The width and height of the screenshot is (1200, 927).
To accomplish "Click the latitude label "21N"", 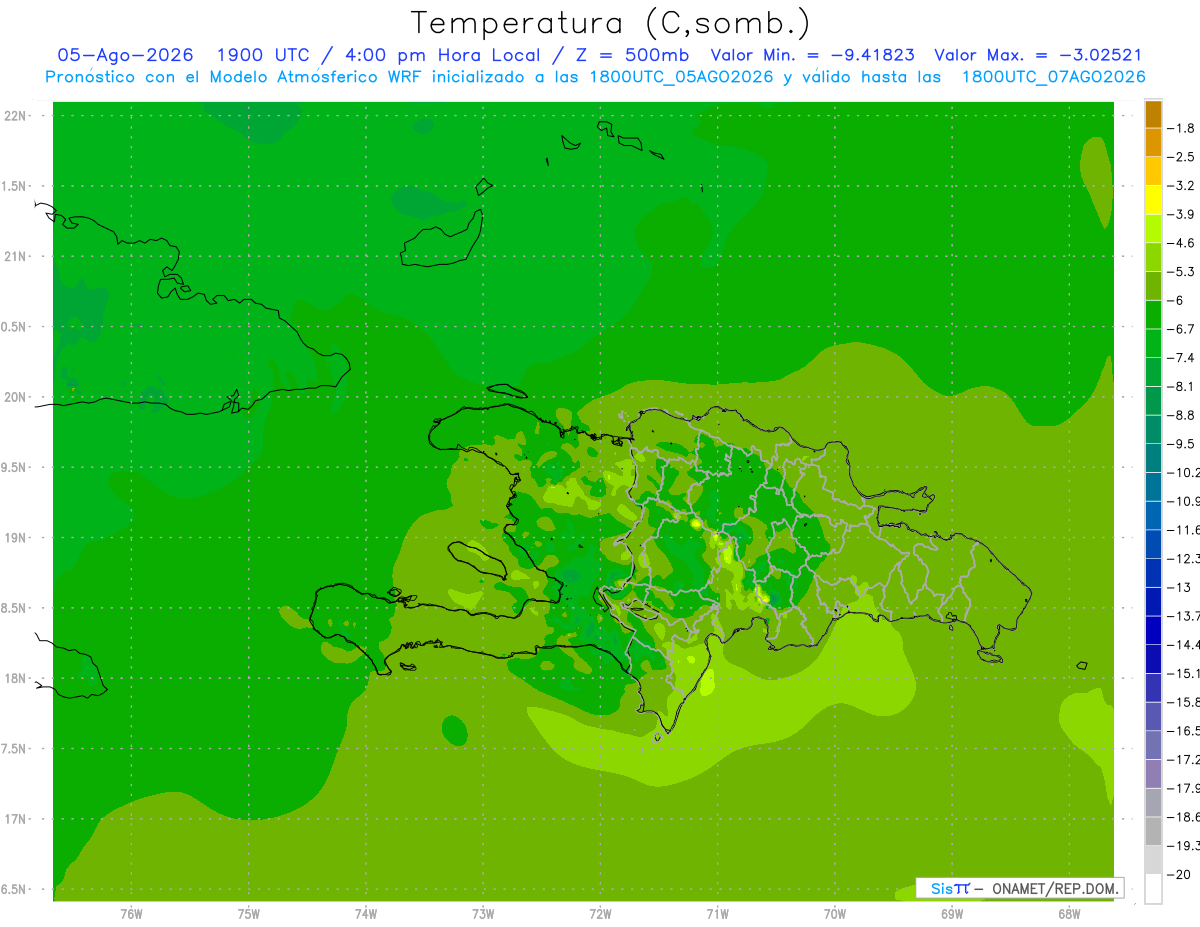I will [15, 257].
